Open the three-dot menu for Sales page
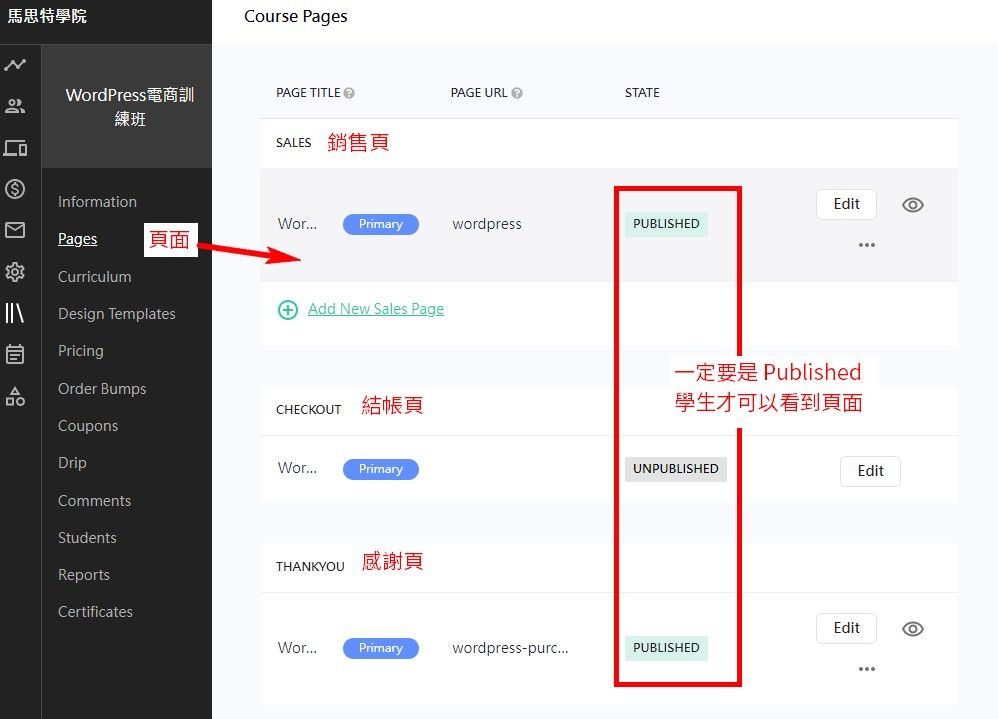The image size is (998, 719). click(866, 245)
